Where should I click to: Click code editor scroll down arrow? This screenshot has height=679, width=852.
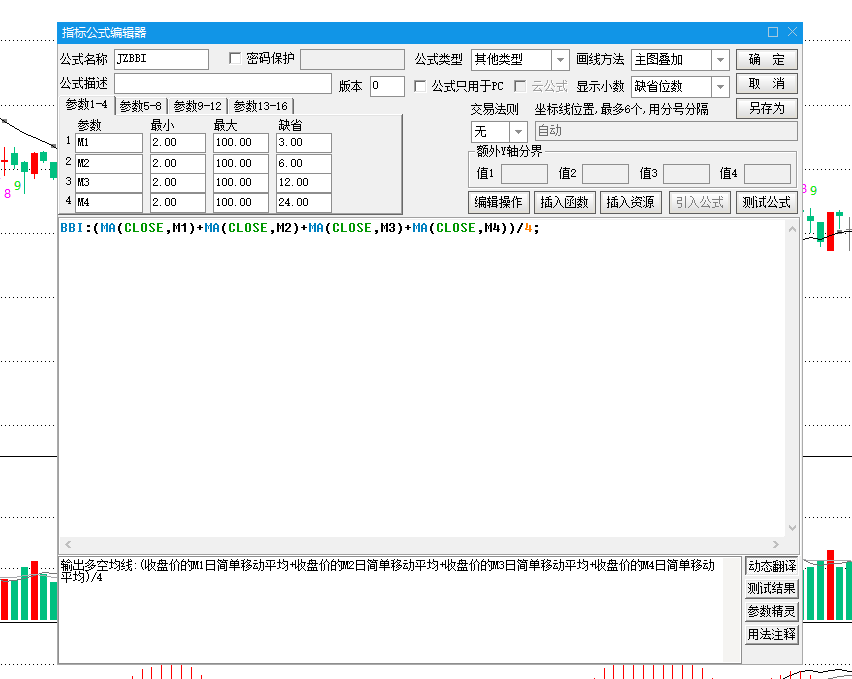792,527
